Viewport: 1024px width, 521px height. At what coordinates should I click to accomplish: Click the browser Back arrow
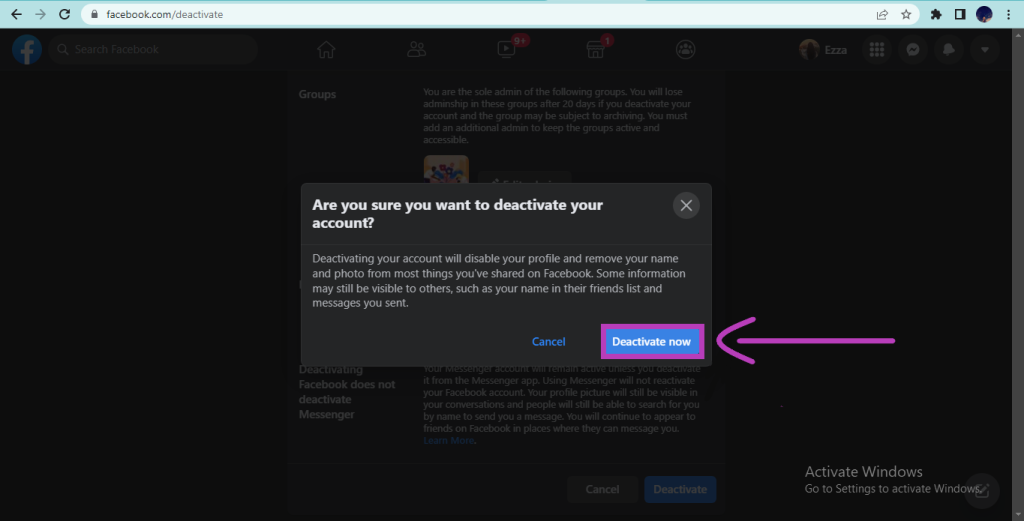(16, 14)
